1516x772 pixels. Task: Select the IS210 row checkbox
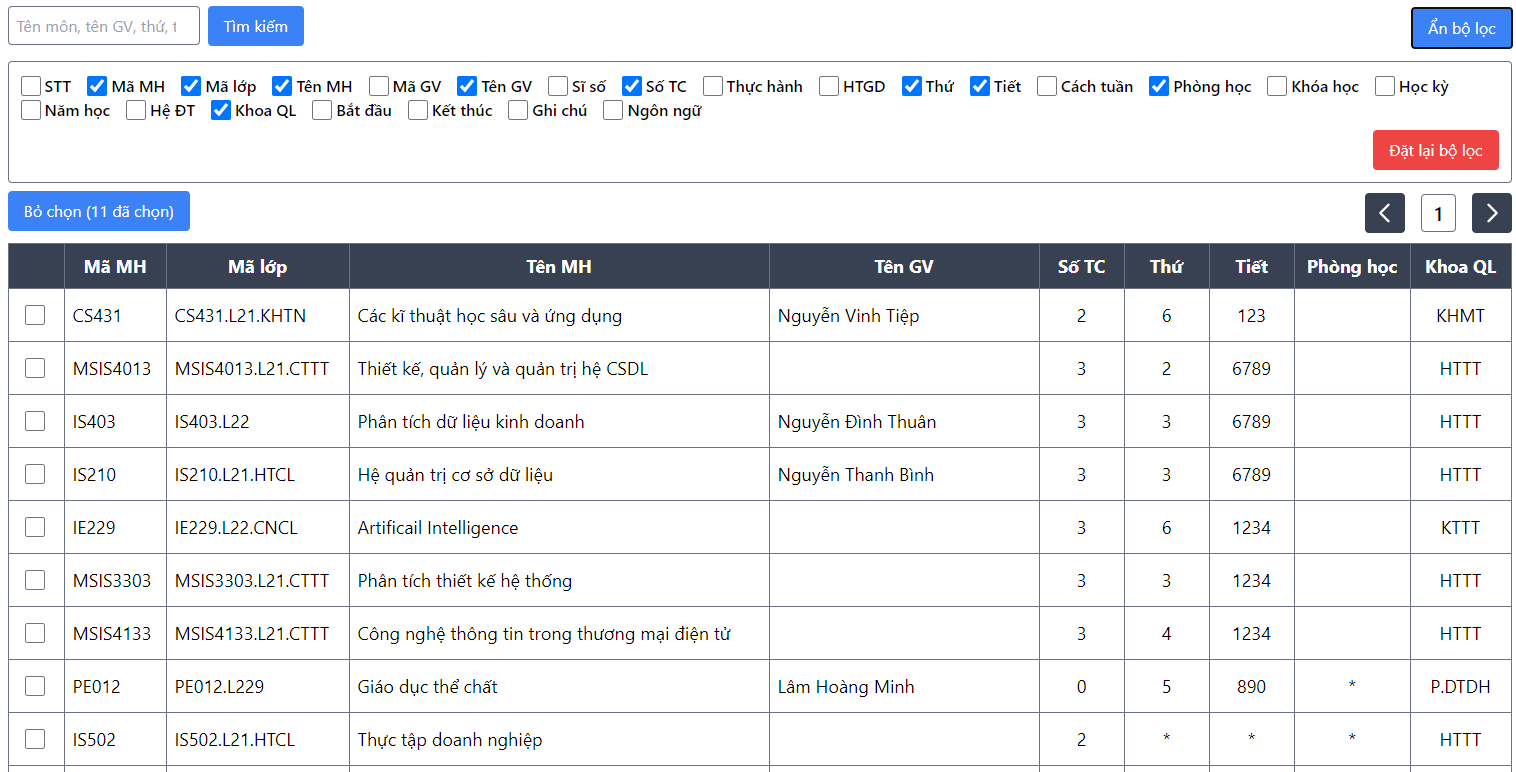[35, 474]
